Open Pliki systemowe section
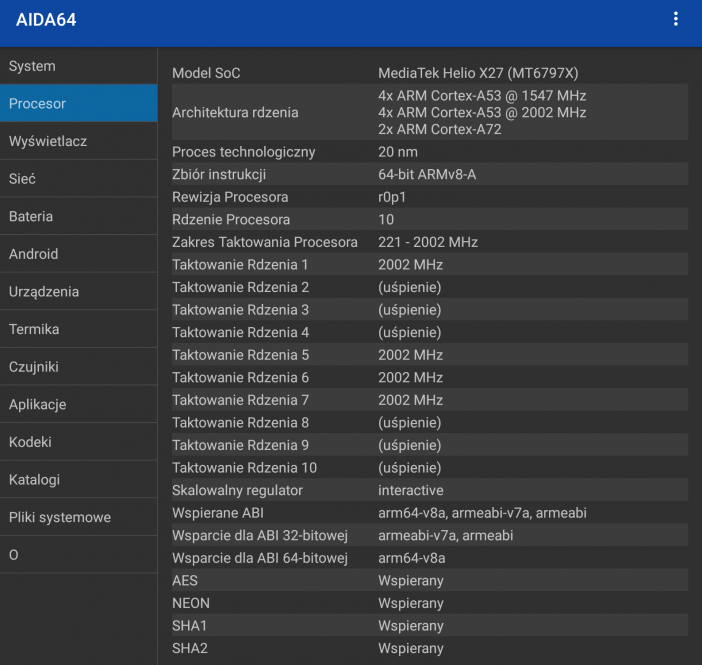This screenshot has height=665, width=702. (x=78, y=517)
